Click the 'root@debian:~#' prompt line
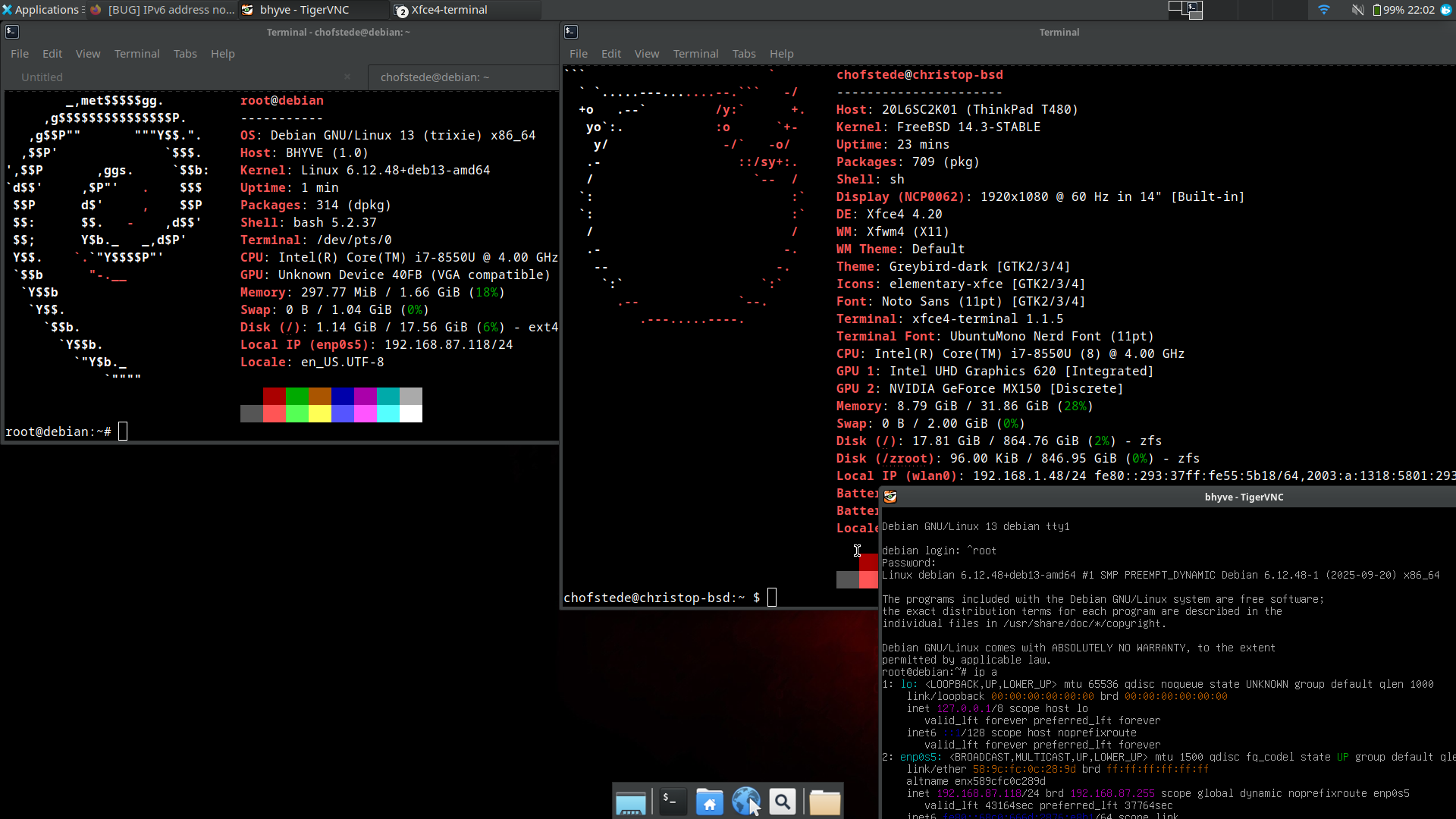 click(58, 431)
